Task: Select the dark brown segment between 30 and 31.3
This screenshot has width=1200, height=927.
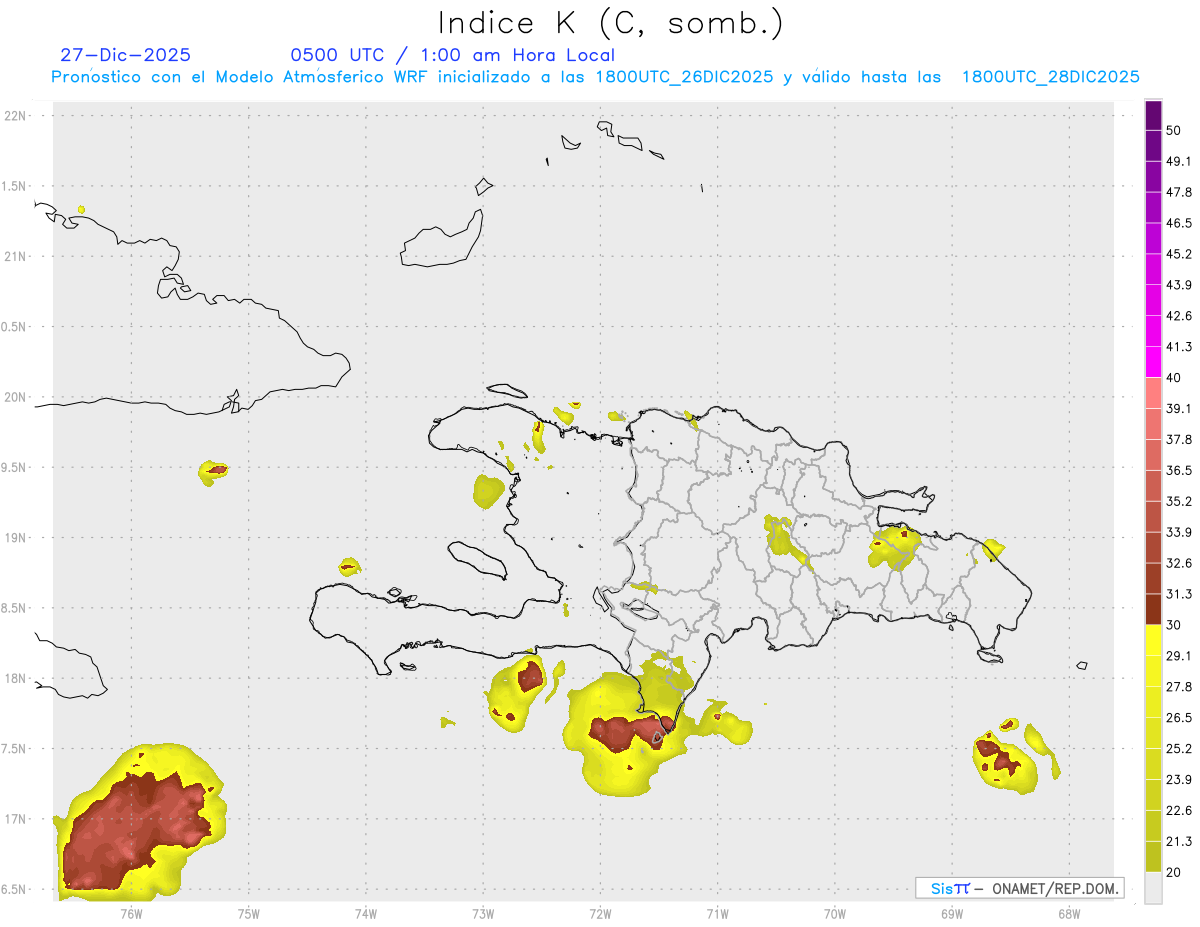Action: [1153, 610]
